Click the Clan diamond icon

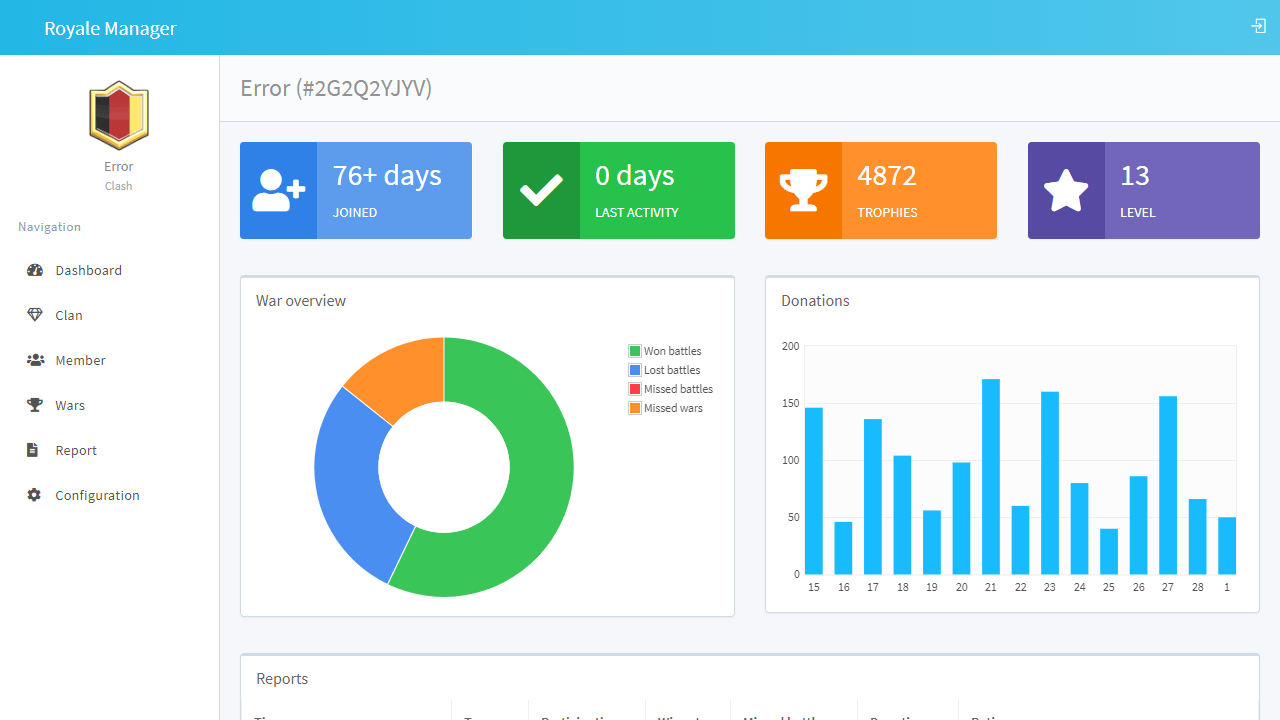pos(35,315)
